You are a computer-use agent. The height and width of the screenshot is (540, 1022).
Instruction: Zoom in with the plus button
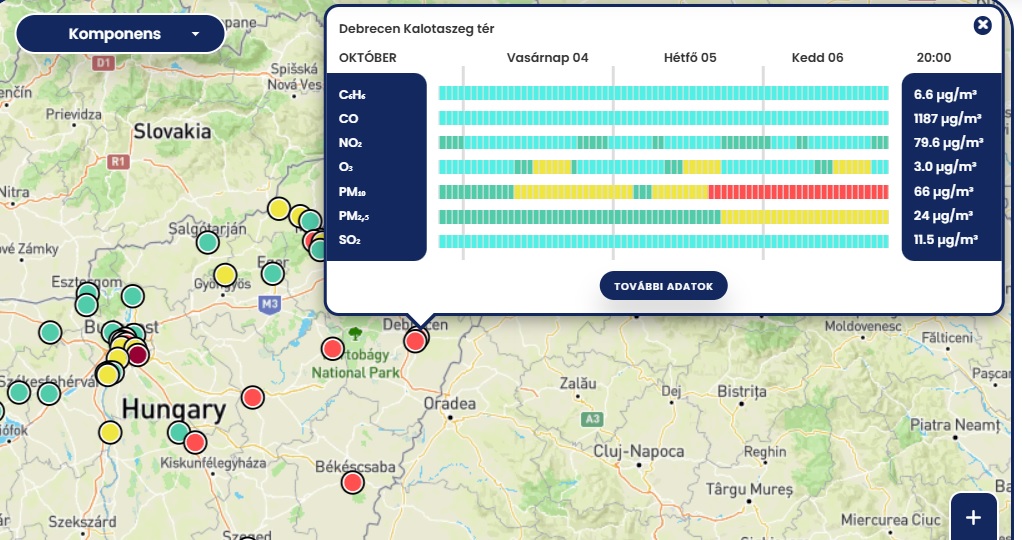pyautogui.click(x=973, y=517)
